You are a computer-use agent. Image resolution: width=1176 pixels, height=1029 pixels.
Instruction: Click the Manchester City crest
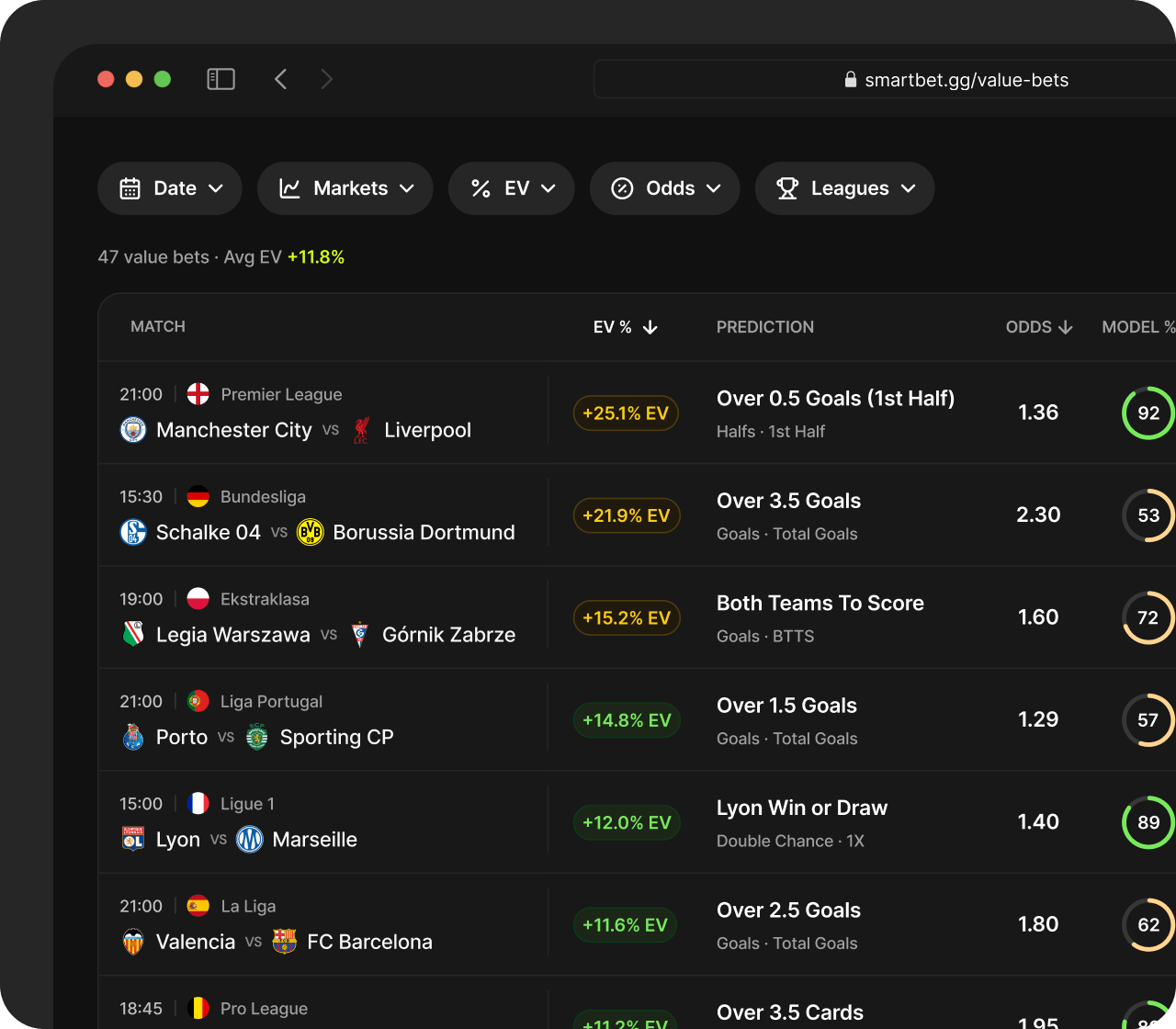[x=133, y=430]
